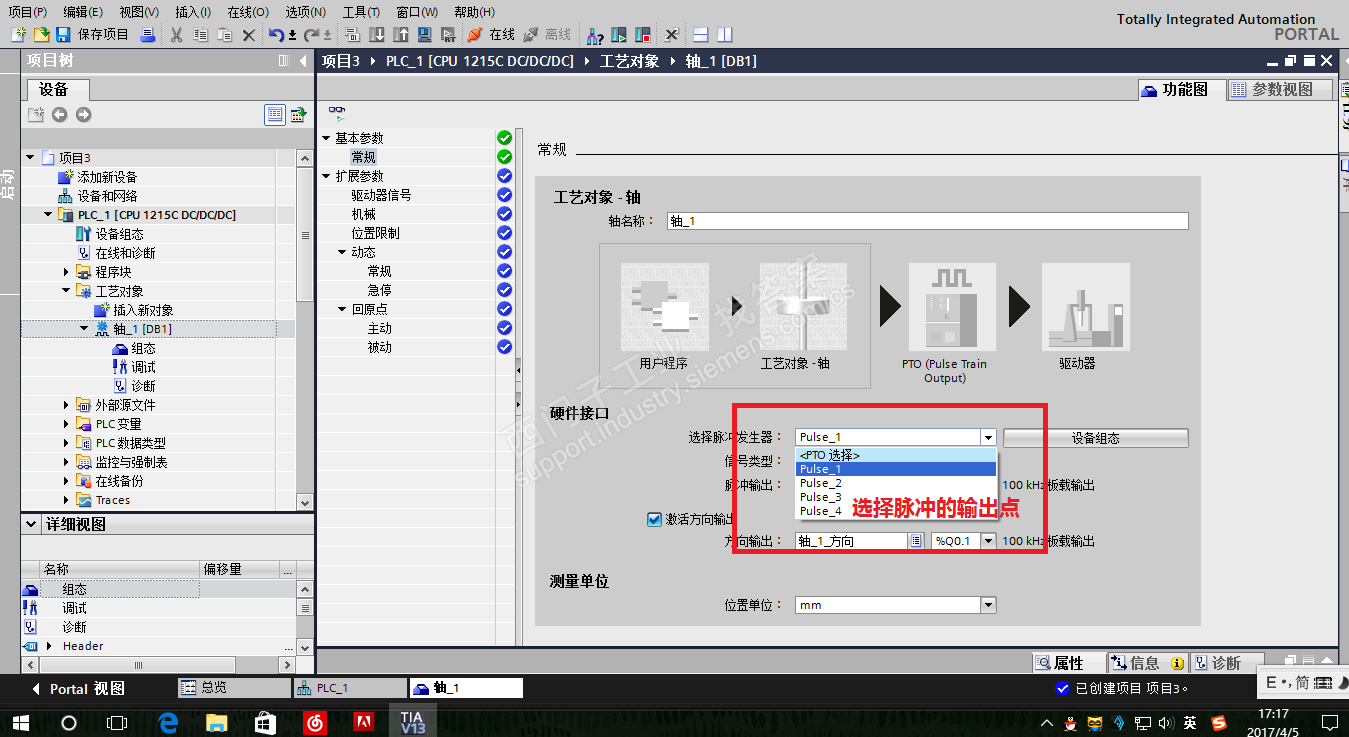Collapse the 项目树 panel arrow
This screenshot has height=737, width=1349.
[303, 61]
